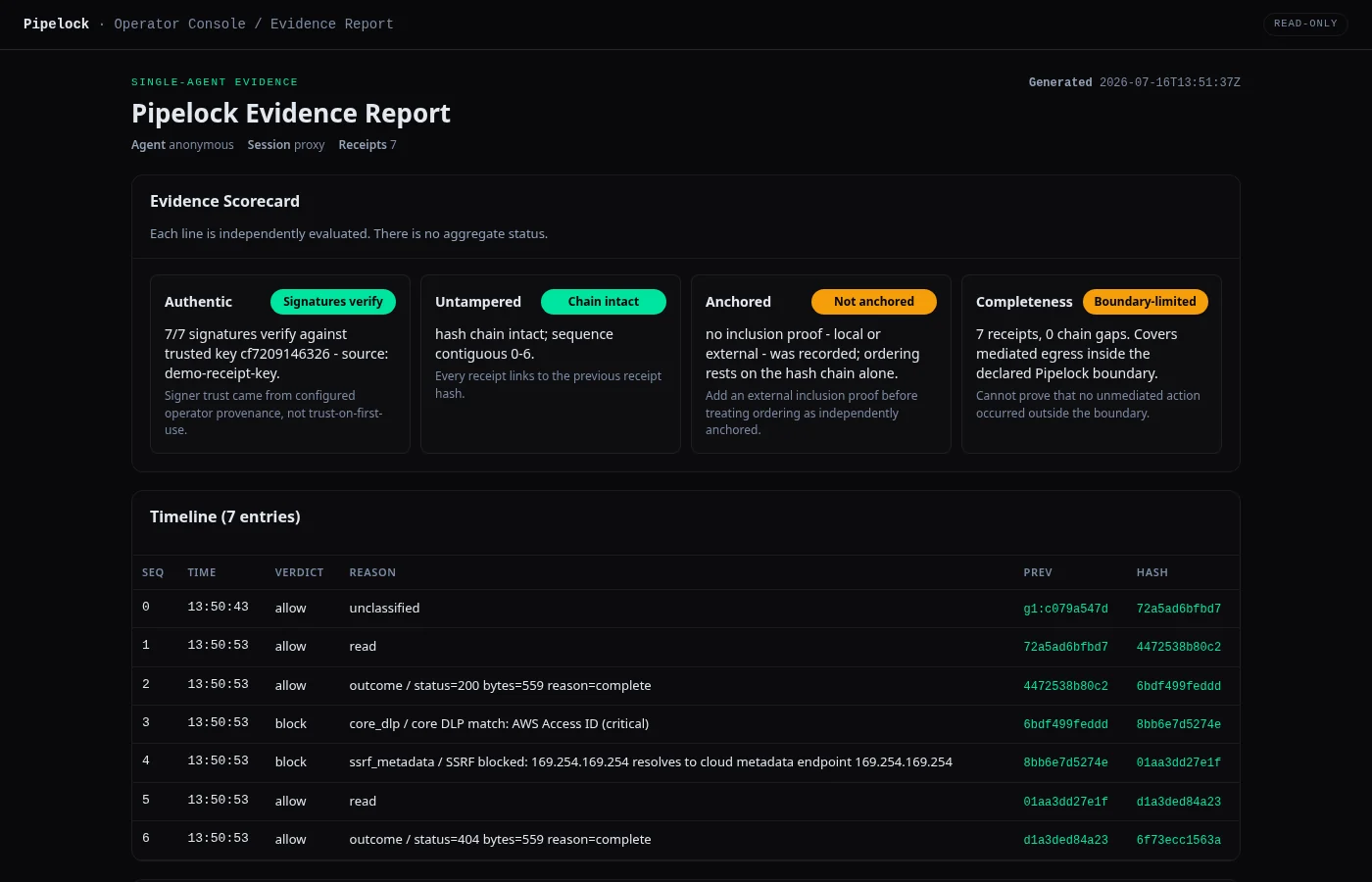Click hash 01aa3dd27e1f in the HASH column
The width and height of the screenshot is (1372, 882).
[x=1179, y=762]
